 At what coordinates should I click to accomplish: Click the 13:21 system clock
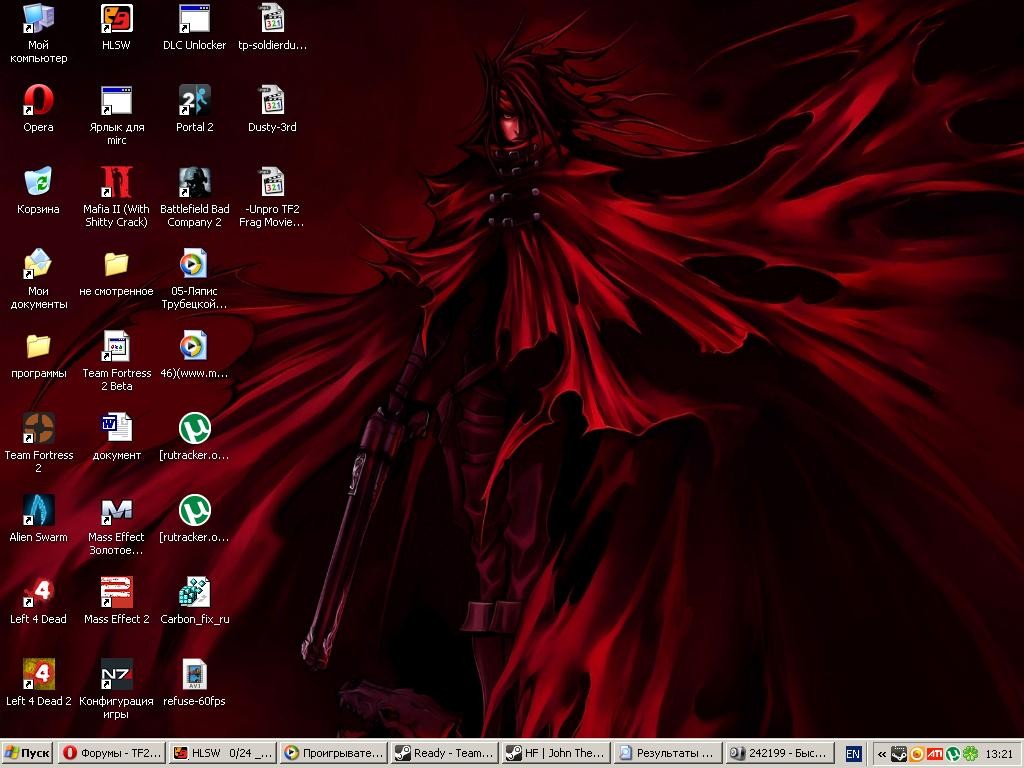coord(999,754)
